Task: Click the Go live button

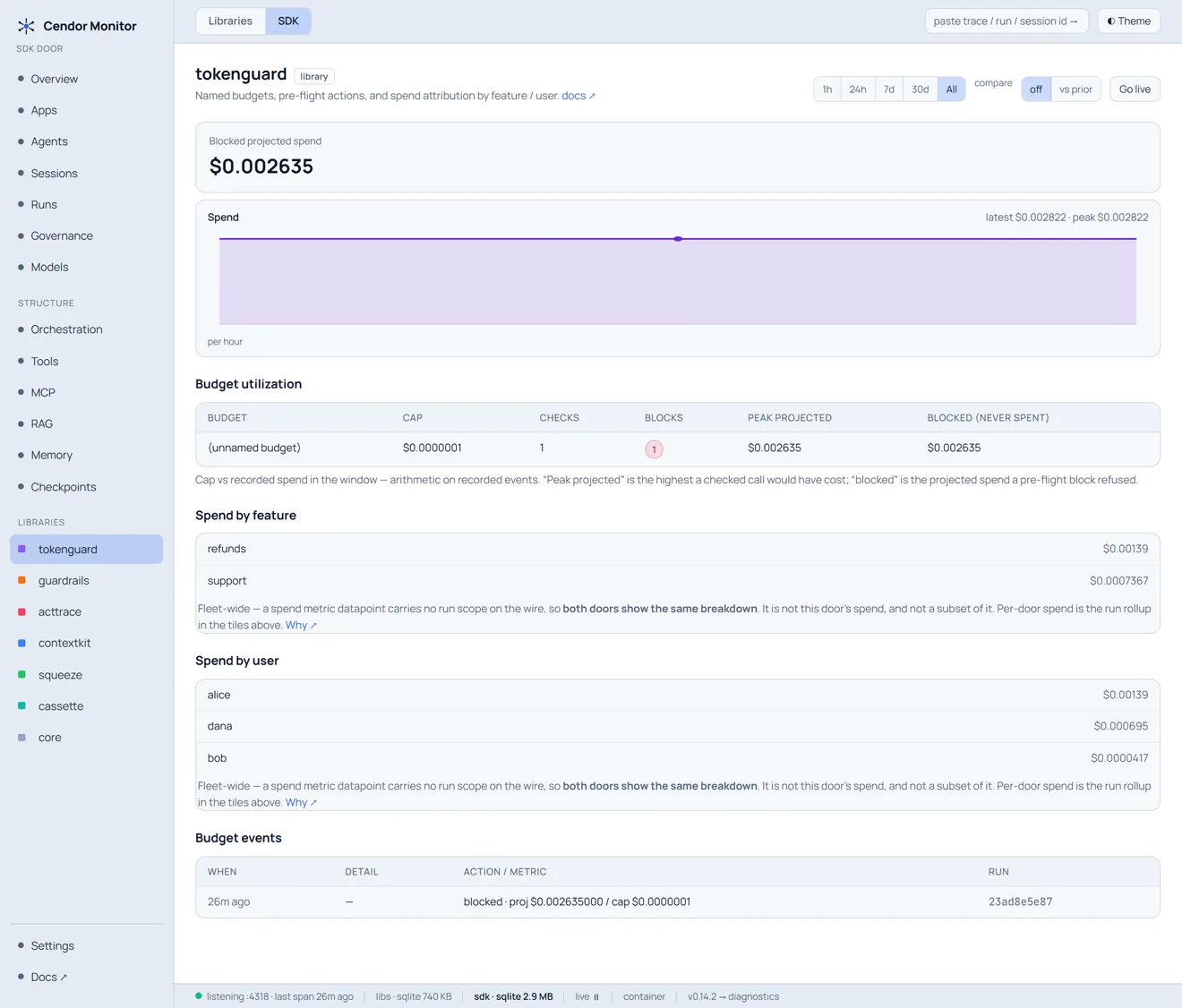Action: (x=1135, y=89)
